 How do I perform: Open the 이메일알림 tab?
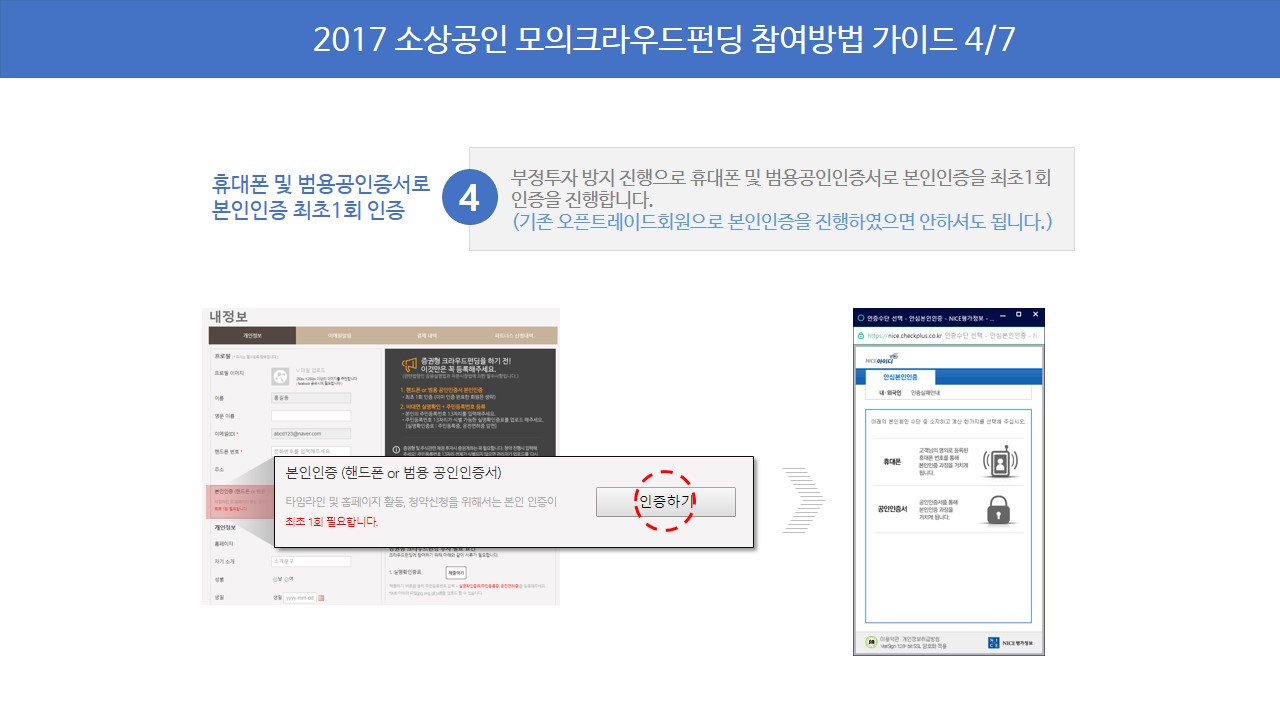point(338,336)
